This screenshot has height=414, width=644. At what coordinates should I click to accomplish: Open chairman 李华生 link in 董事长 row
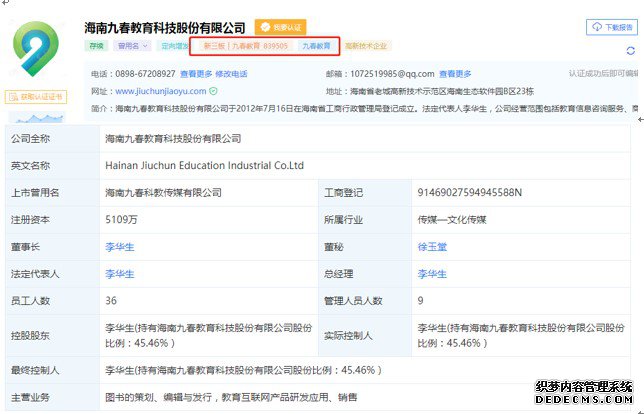(120, 247)
